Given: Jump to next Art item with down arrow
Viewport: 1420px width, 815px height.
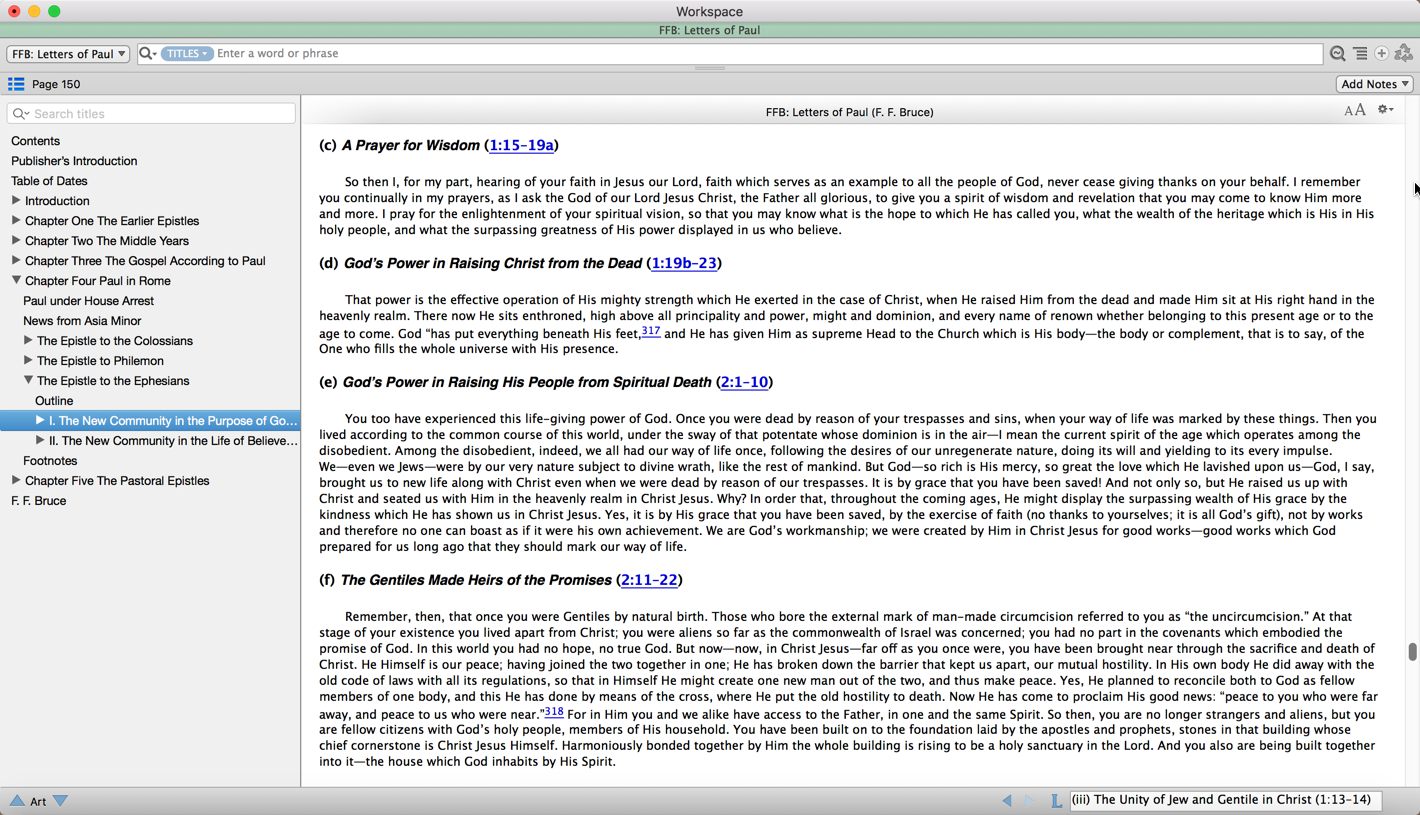Looking at the screenshot, I should pos(61,801).
